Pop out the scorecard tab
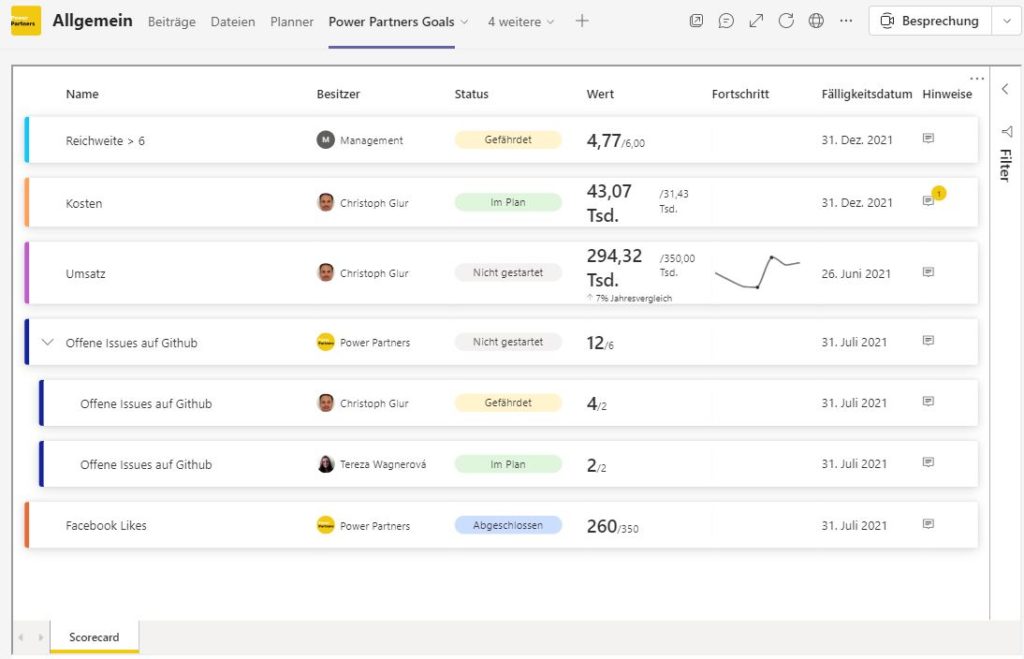Screen dimensions: 1024x659 pyautogui.click(x=697, y=20)
